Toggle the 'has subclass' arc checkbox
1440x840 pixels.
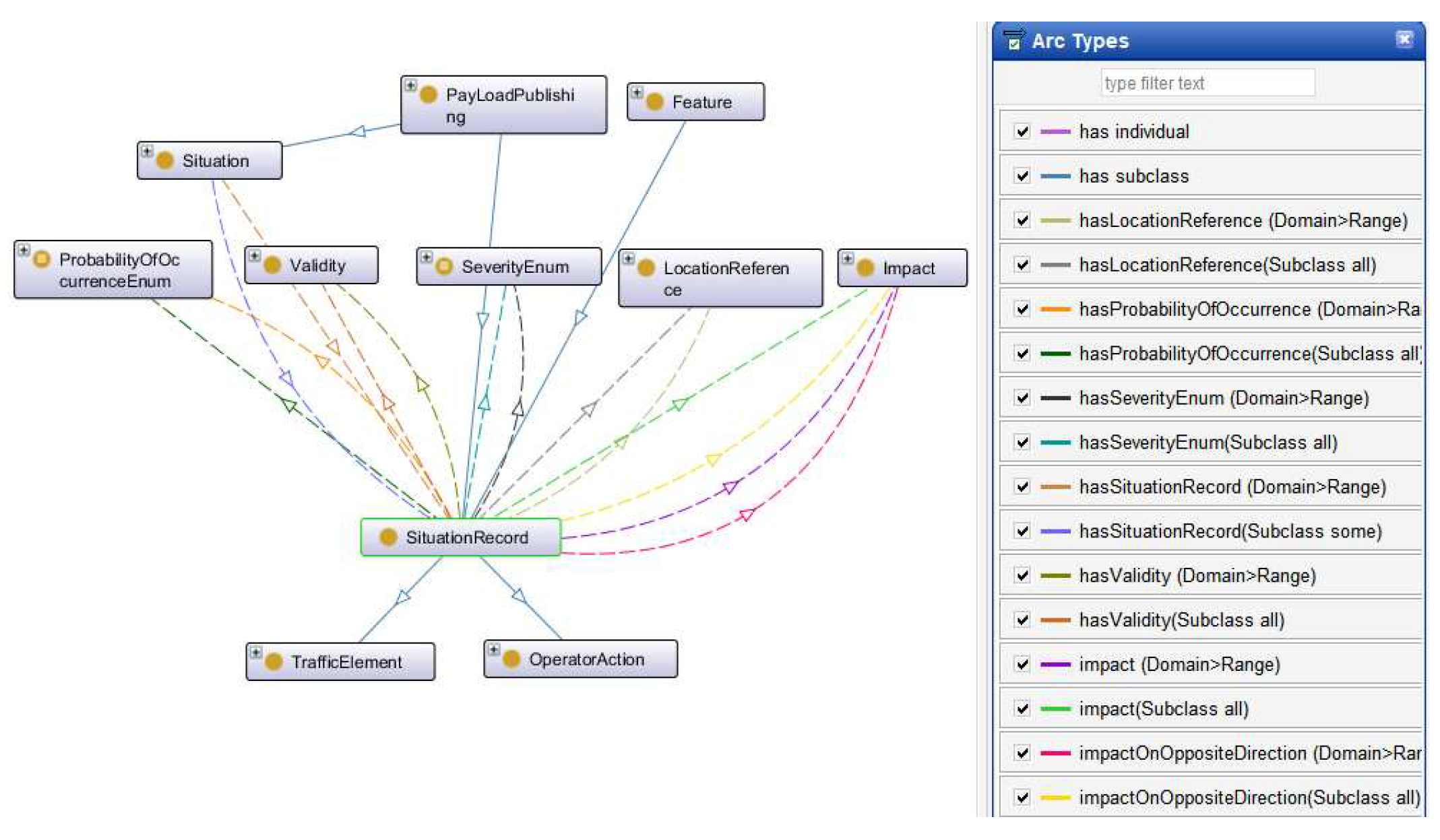(1022, 176)
